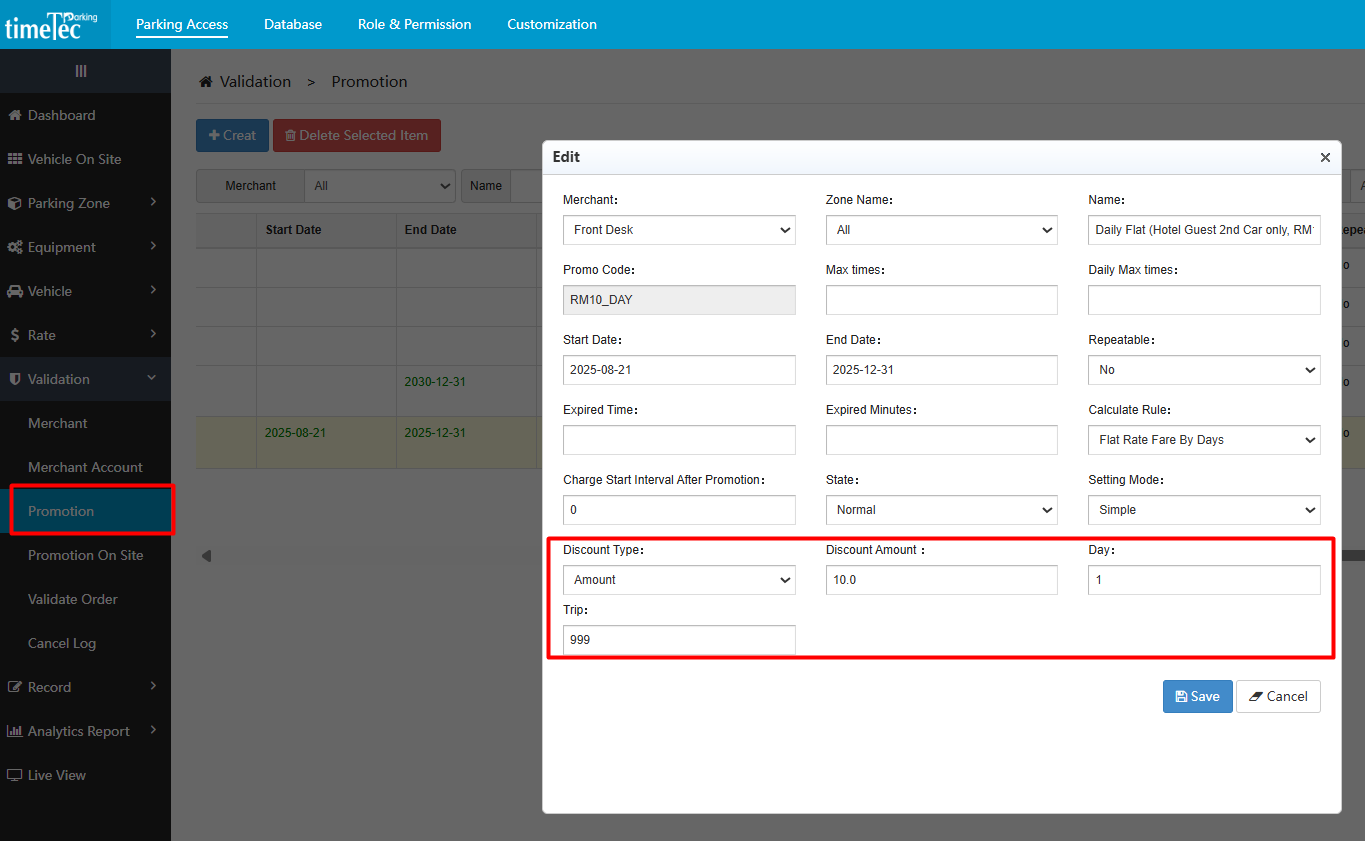Click the Expired Minutes field
The width and height of the screenshot is (1365, 841).
(x=941, y=440)
